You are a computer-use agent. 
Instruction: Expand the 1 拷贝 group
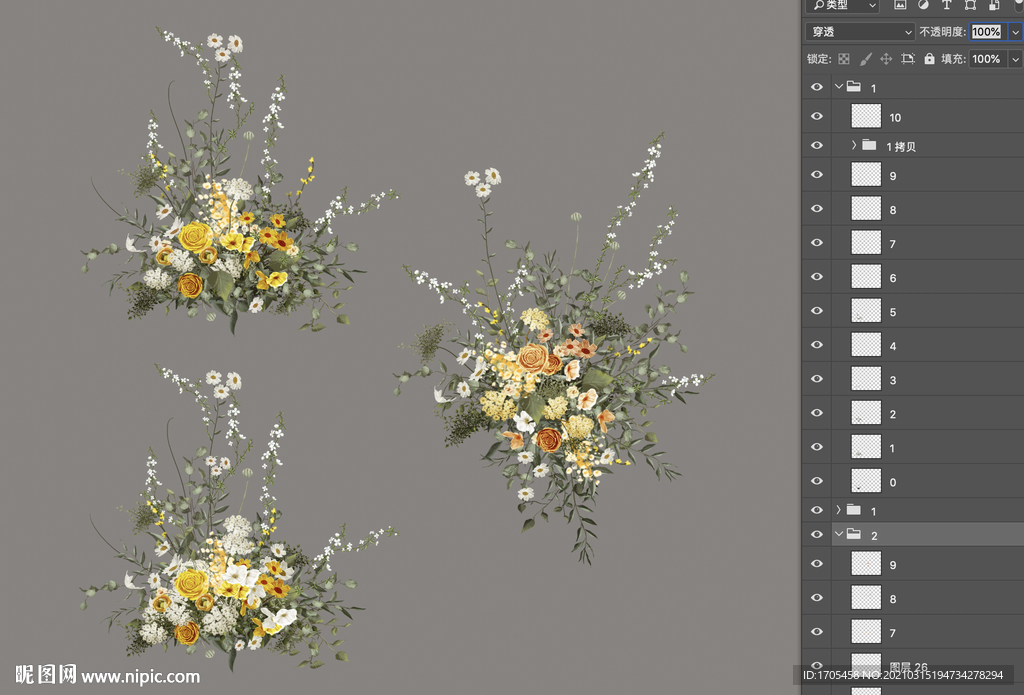[x=854, y=146]
